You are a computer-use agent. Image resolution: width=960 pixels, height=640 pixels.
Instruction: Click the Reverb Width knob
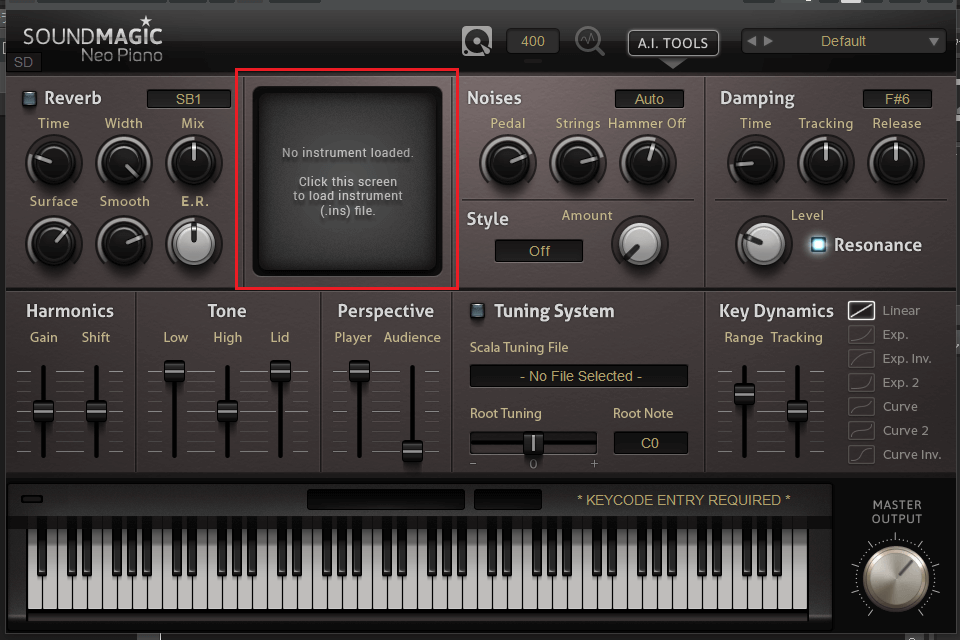[x=124, y=162]
